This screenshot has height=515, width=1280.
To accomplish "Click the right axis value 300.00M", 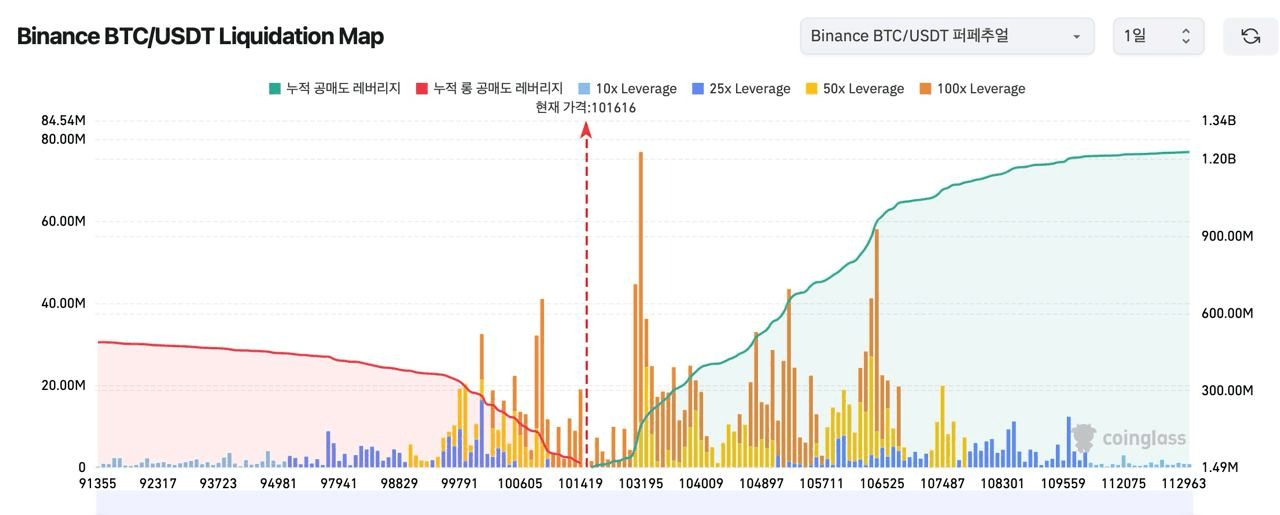I will click(1227, 390).
